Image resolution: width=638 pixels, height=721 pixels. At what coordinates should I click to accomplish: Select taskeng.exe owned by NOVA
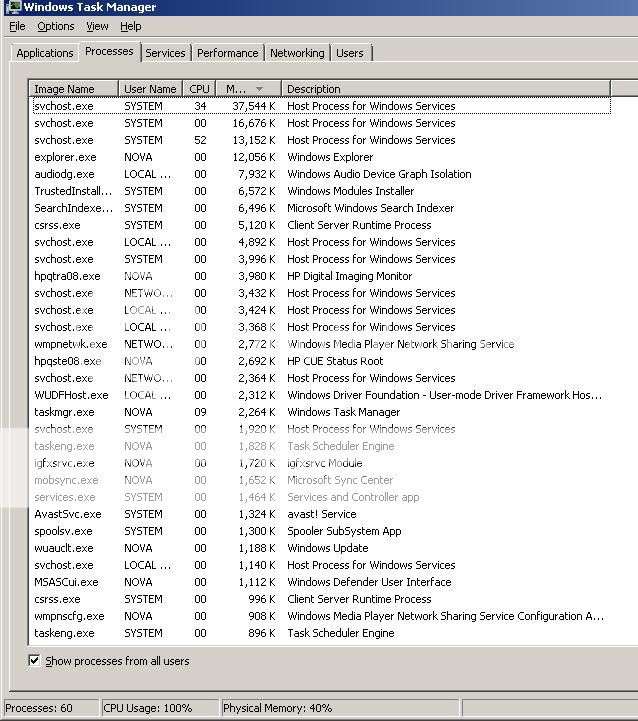pyautogui.click(x=322, y=446)
